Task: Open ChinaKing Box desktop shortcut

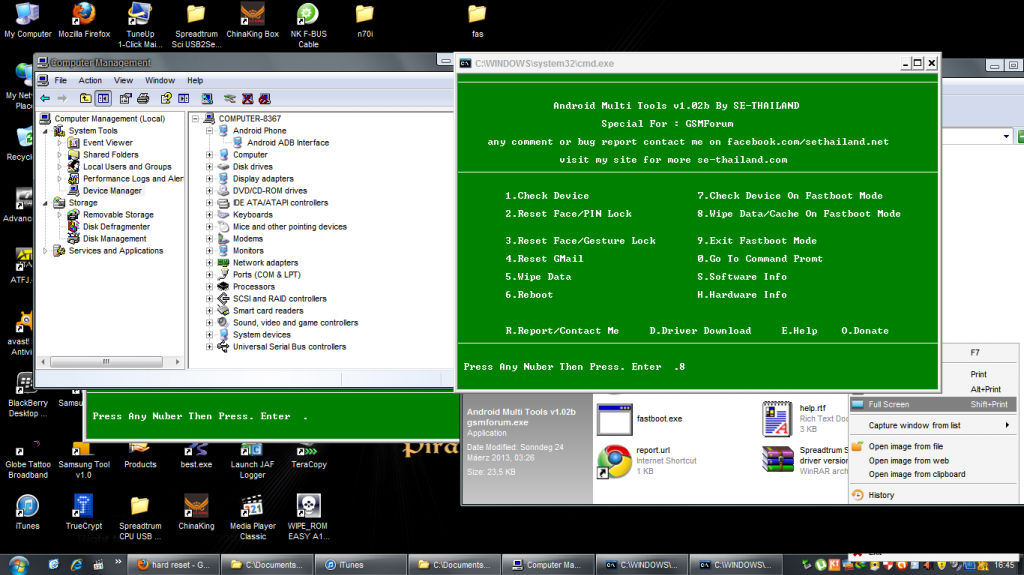Action: 252,20
